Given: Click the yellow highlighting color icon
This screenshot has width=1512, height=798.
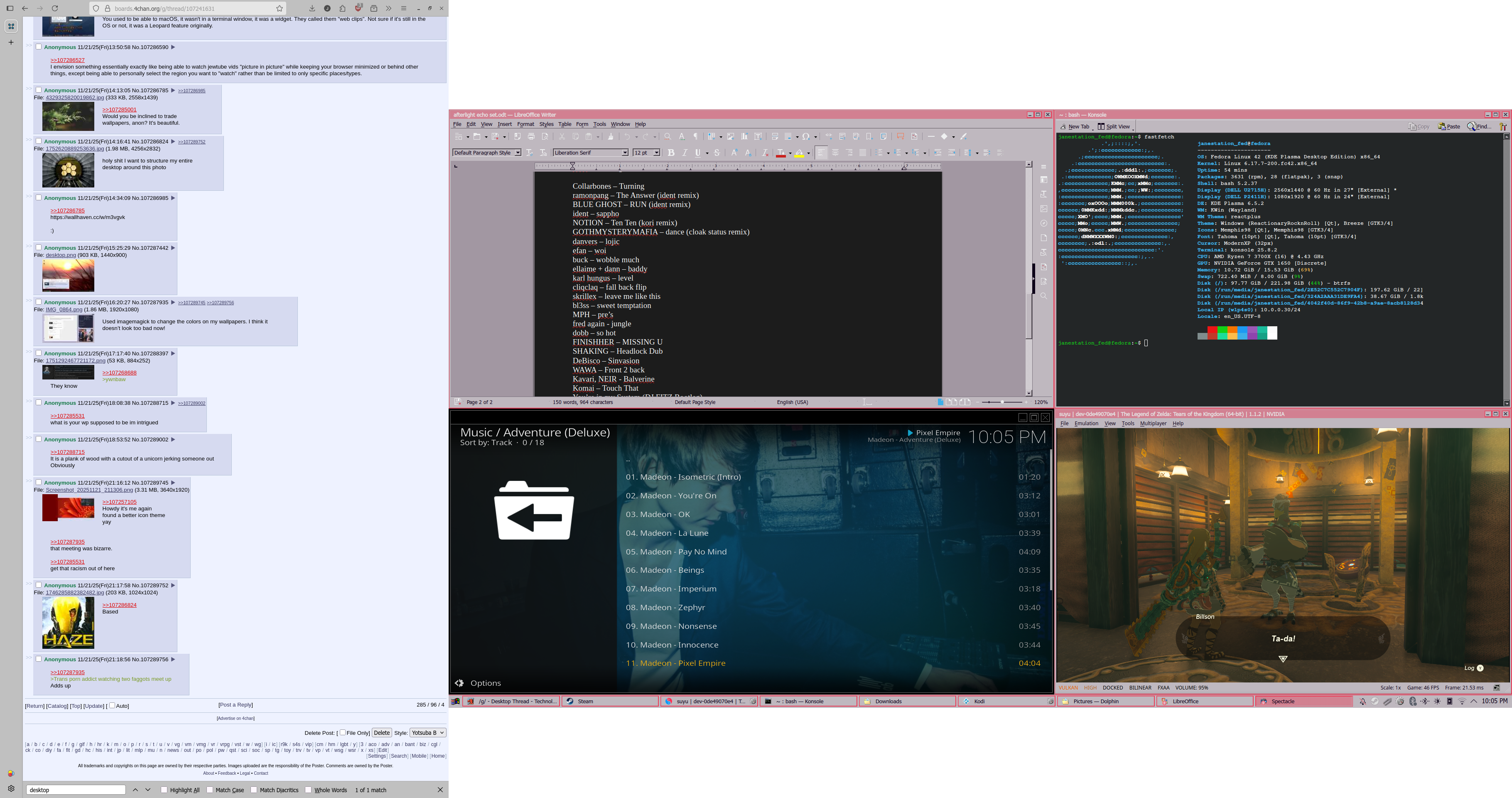Looking at the screenshot, I should click(x=800, y=153).
